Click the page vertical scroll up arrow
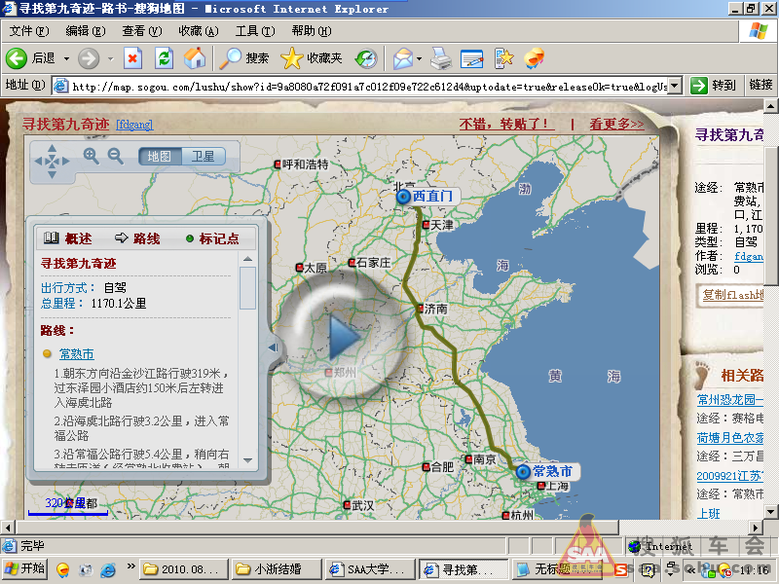The width and height of the screenshot is (779, 584). click(x=771, y=106)
